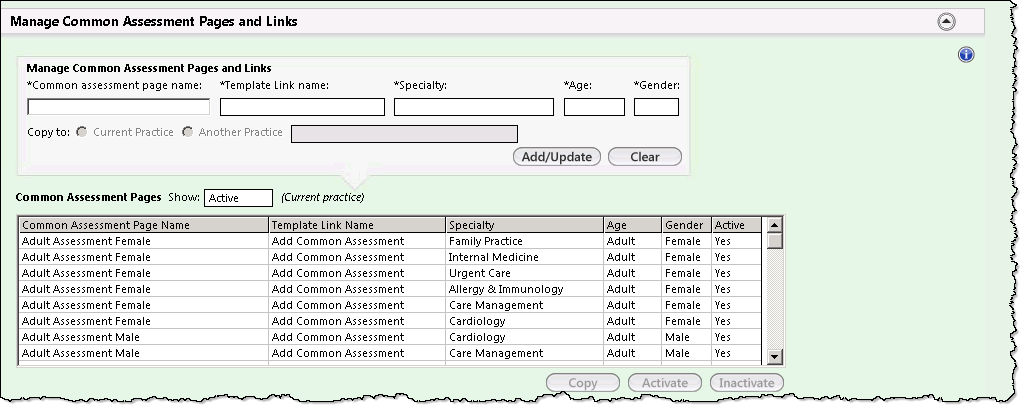1024x408 pixels.
Task: Sort by Specialty column header
Action: click(x=524, y=225)
